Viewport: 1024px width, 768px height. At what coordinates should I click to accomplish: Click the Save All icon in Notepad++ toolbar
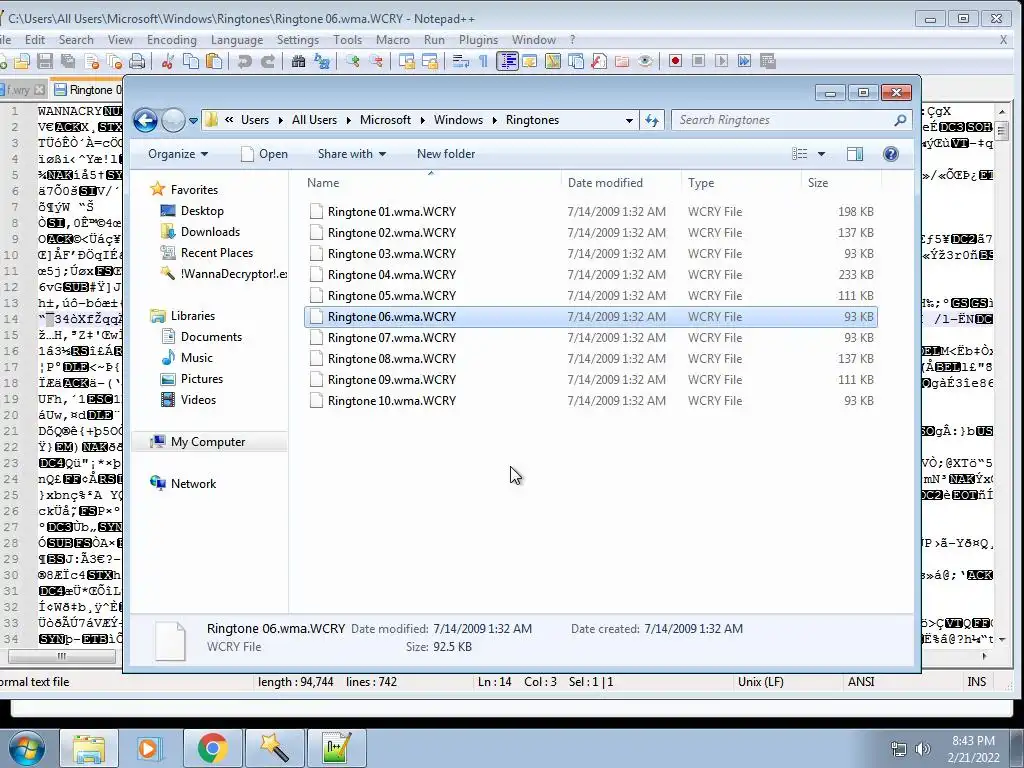point(68,61)
